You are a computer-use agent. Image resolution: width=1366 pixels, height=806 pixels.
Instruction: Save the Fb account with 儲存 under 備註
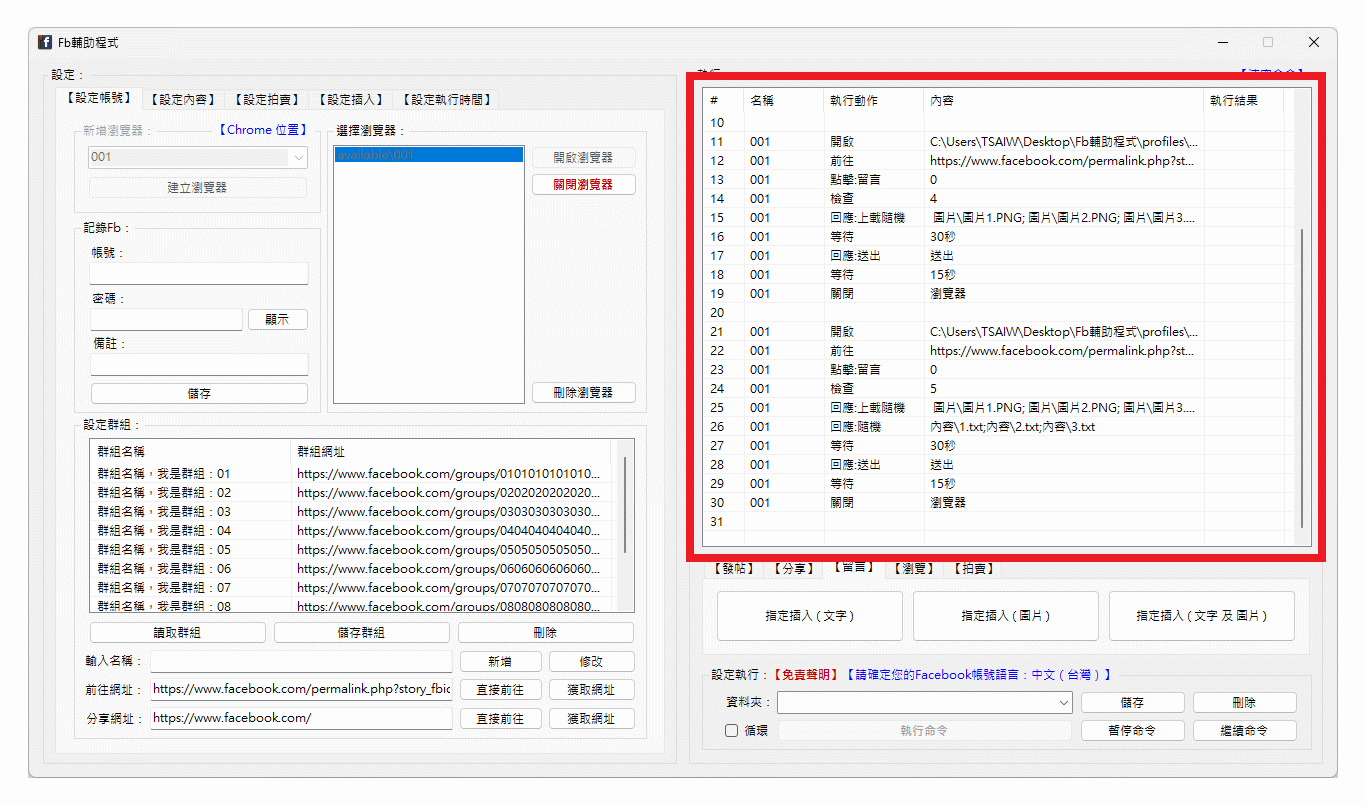click(199, 393)
